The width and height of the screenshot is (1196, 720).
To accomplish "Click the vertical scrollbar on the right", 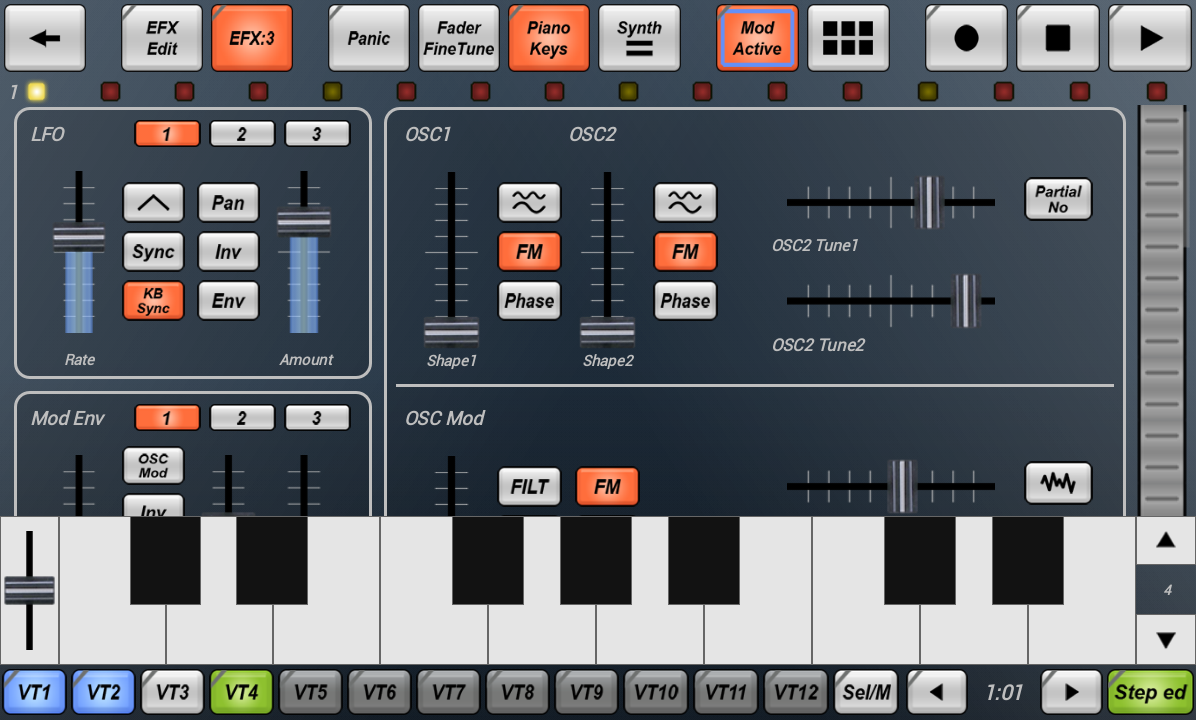I will [1160, 300].
